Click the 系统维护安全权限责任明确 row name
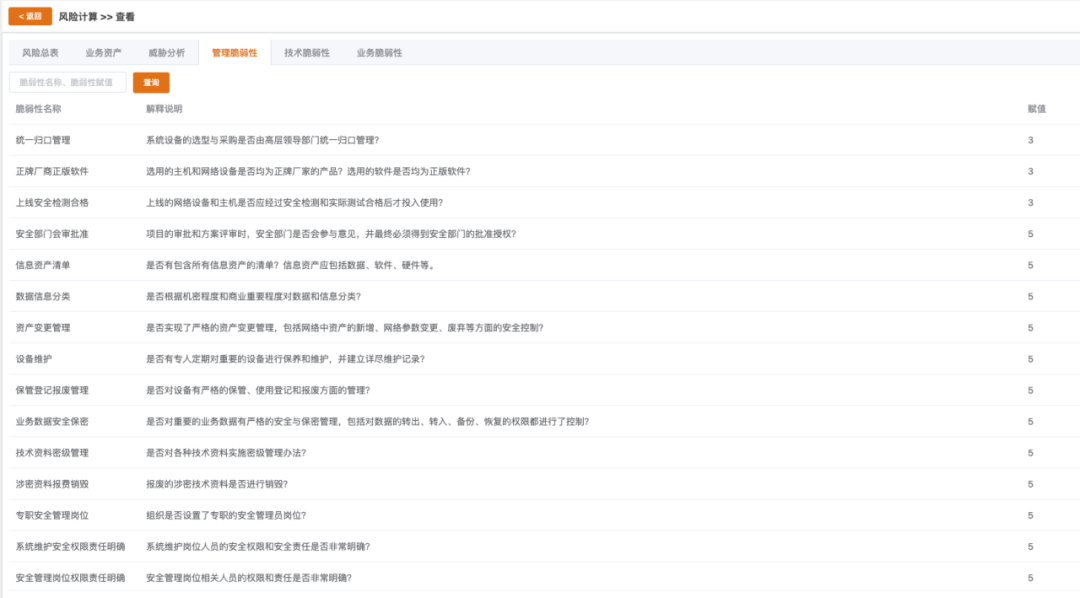This screenshot has height=598, width=1080. point(70,547)
